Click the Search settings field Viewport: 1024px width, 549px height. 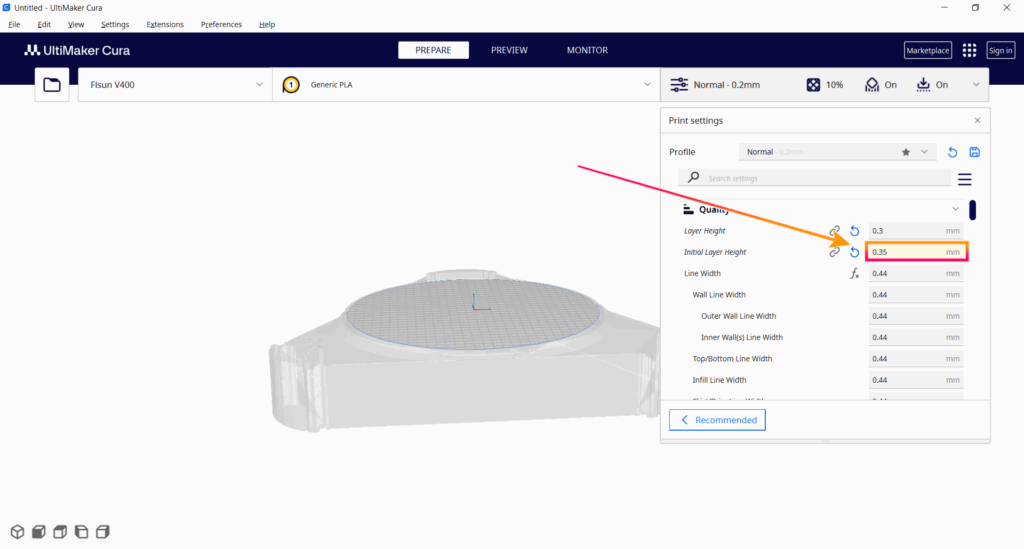[814, 178]
